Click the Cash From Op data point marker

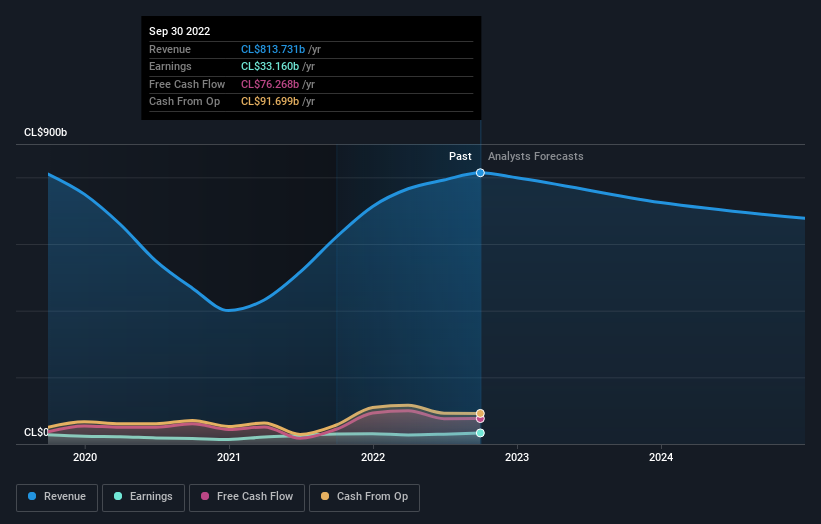pyautogui.click(x=480, y=414)
